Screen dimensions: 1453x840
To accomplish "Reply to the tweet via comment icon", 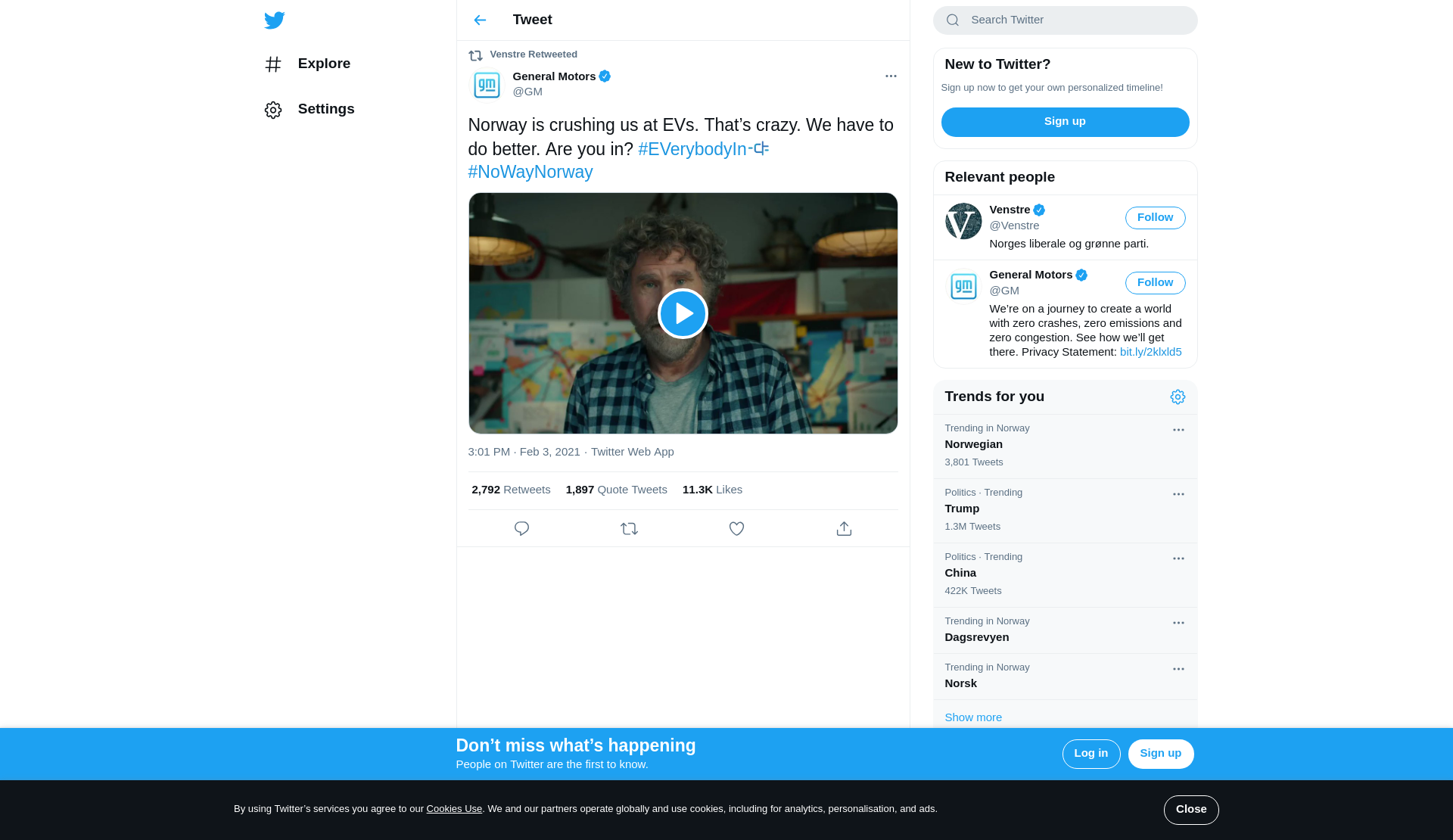I will [521, 529].
